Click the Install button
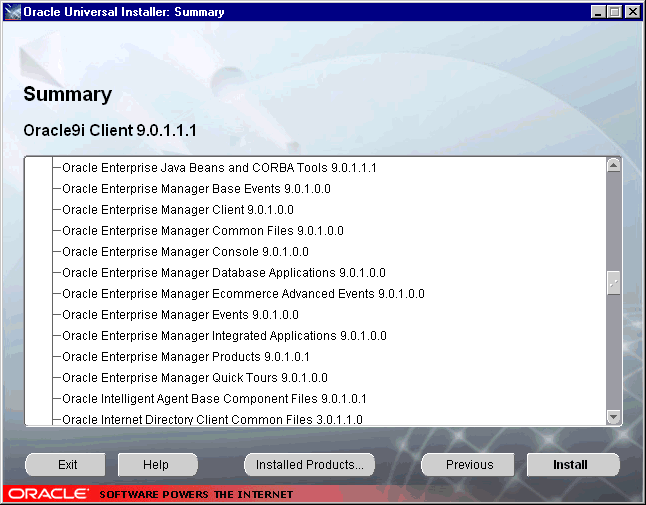The height and width of the screenshot is (505, 646). pyautogui.click(x=573, y=465)
